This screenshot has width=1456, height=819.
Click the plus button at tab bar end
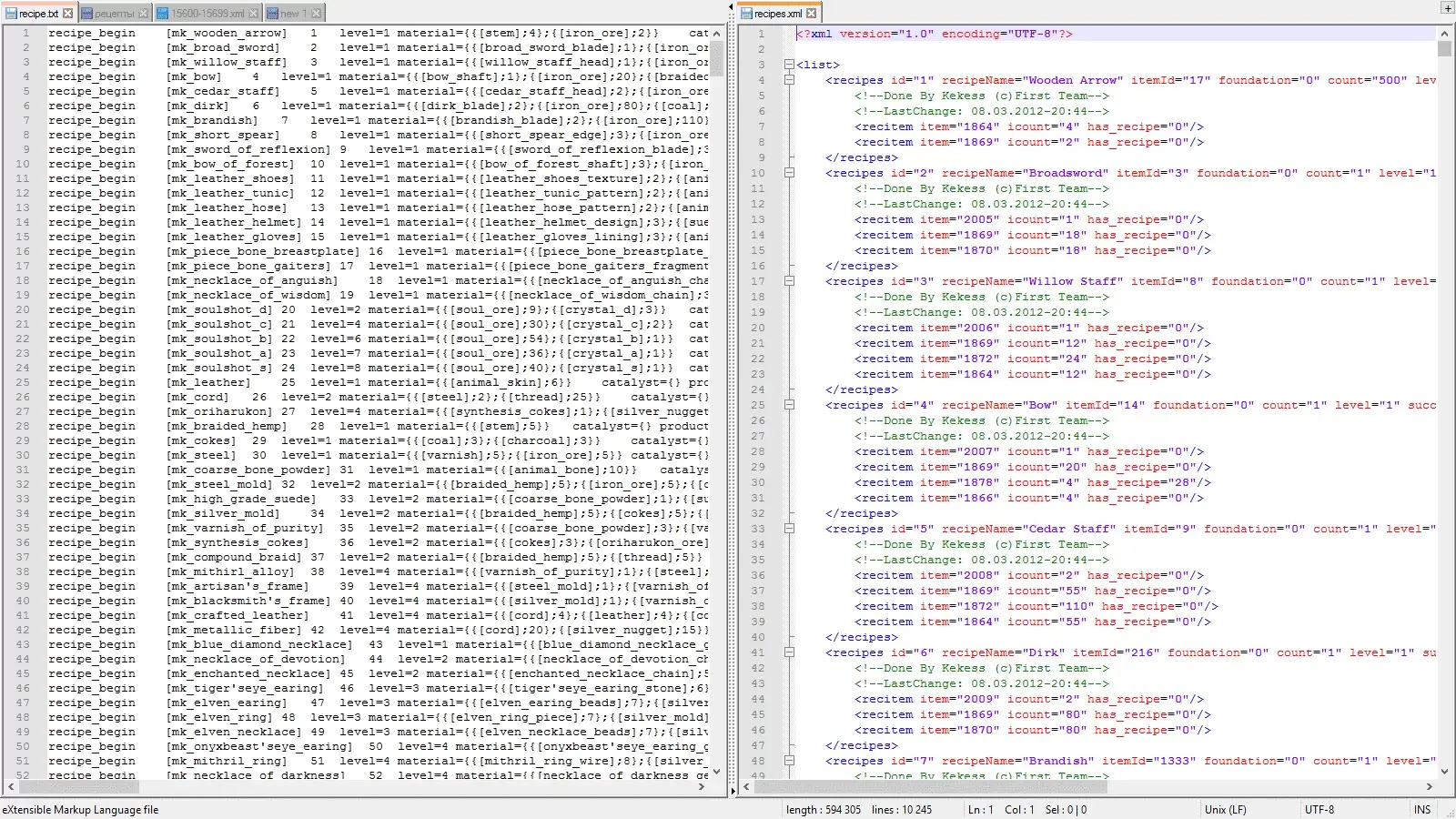click(x=1447, y=8)
